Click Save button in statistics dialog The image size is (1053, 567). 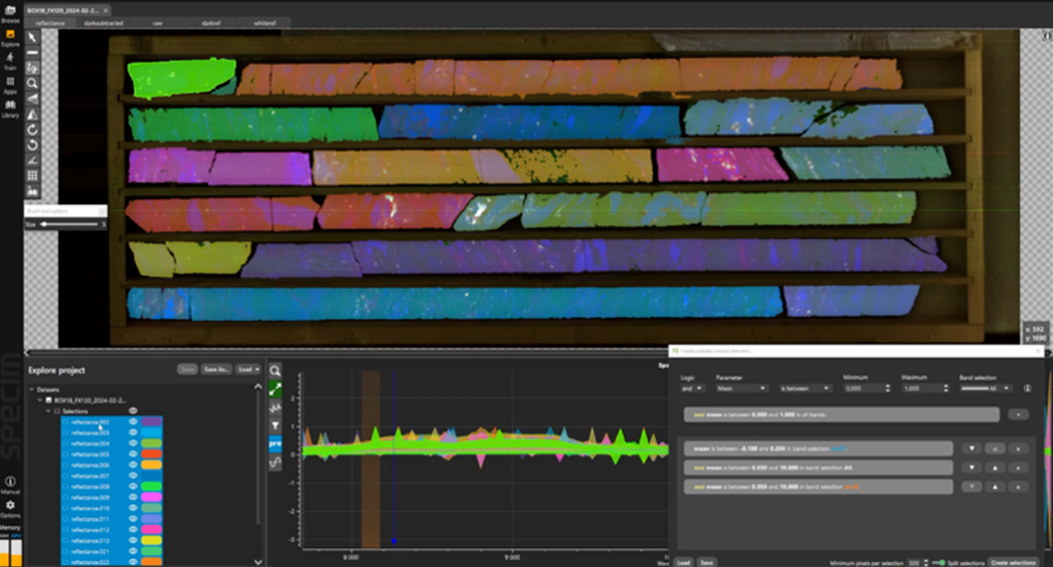(x=706, y=562)
